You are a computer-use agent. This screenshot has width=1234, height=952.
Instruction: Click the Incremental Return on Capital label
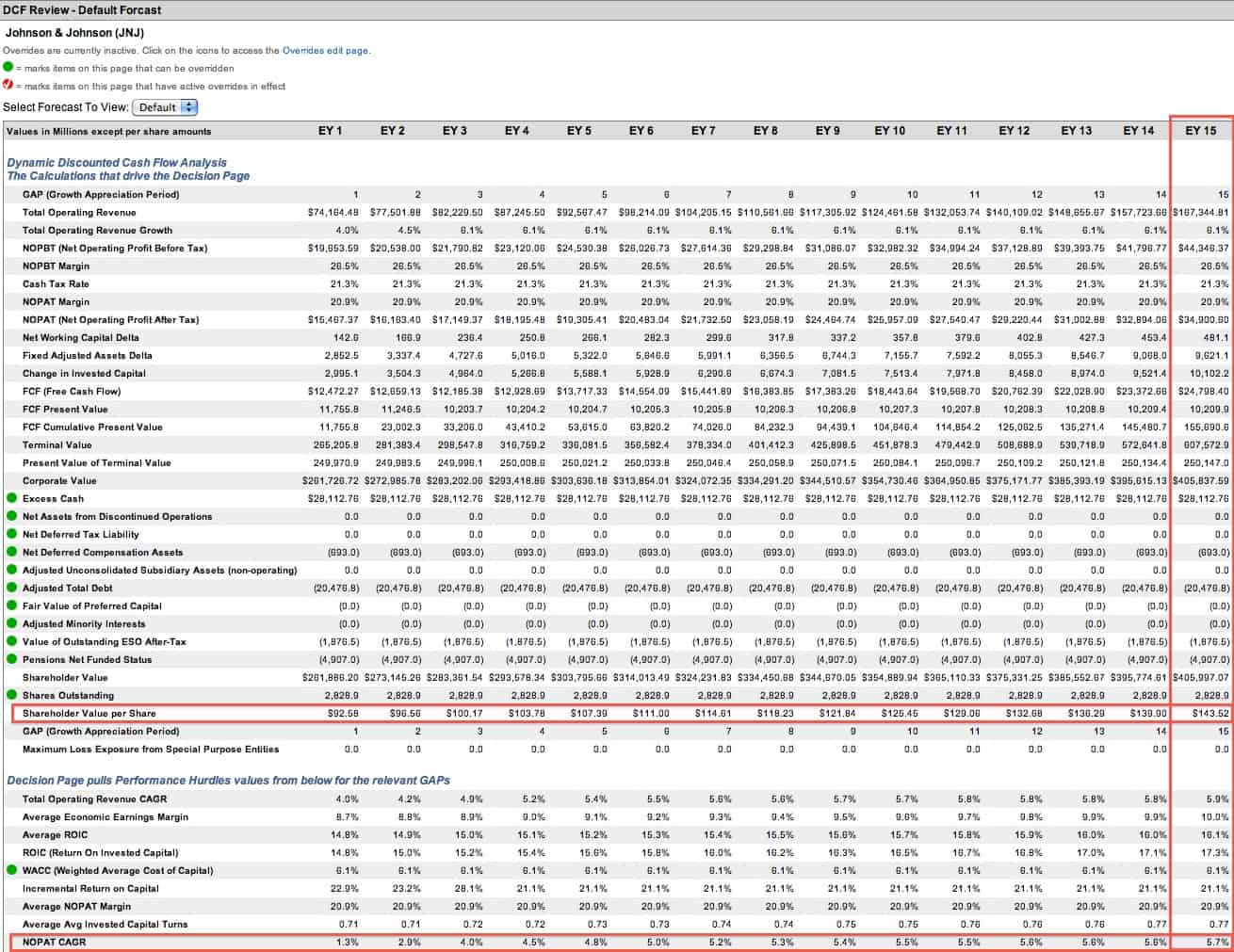point(90,888)
